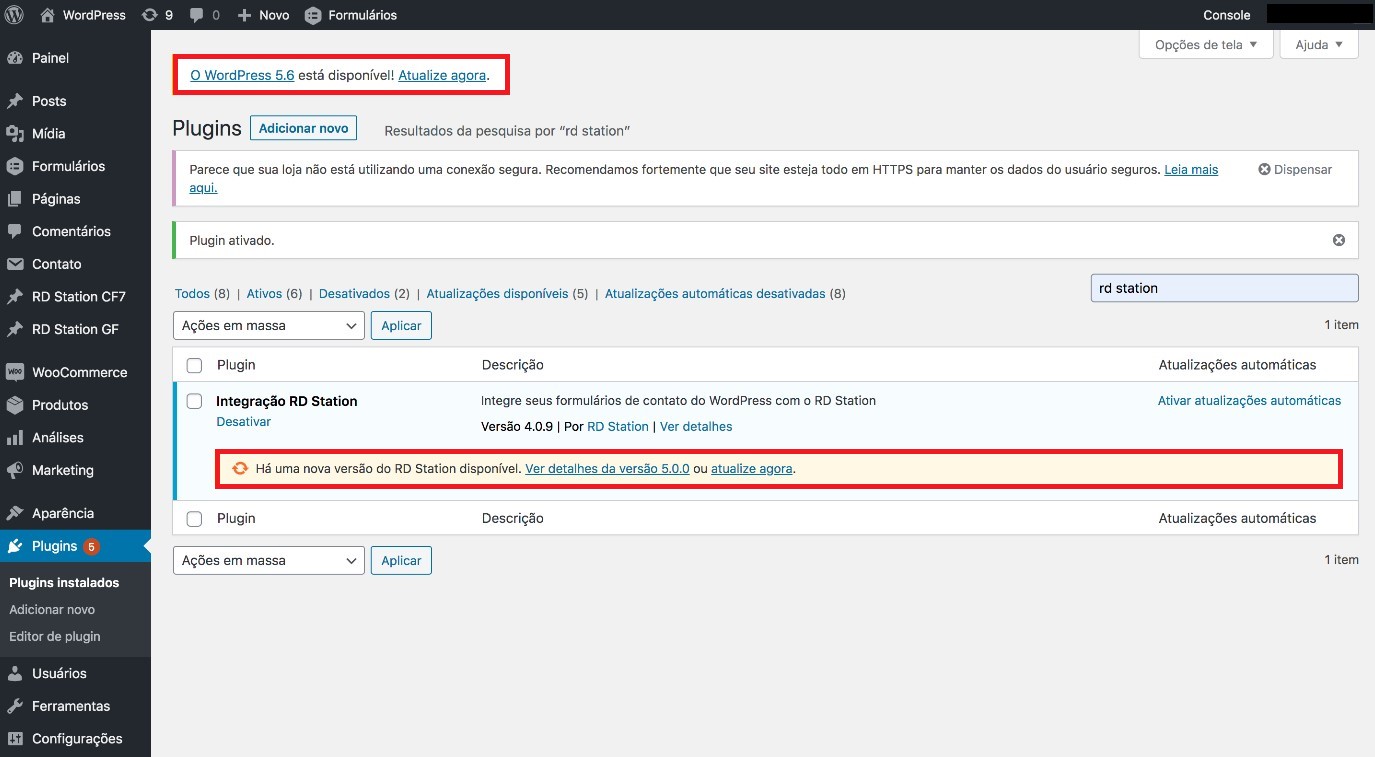Expand the Ajuda help panel
Viewport: 1375px width, 757px height.
click(x=1319, y=44)
